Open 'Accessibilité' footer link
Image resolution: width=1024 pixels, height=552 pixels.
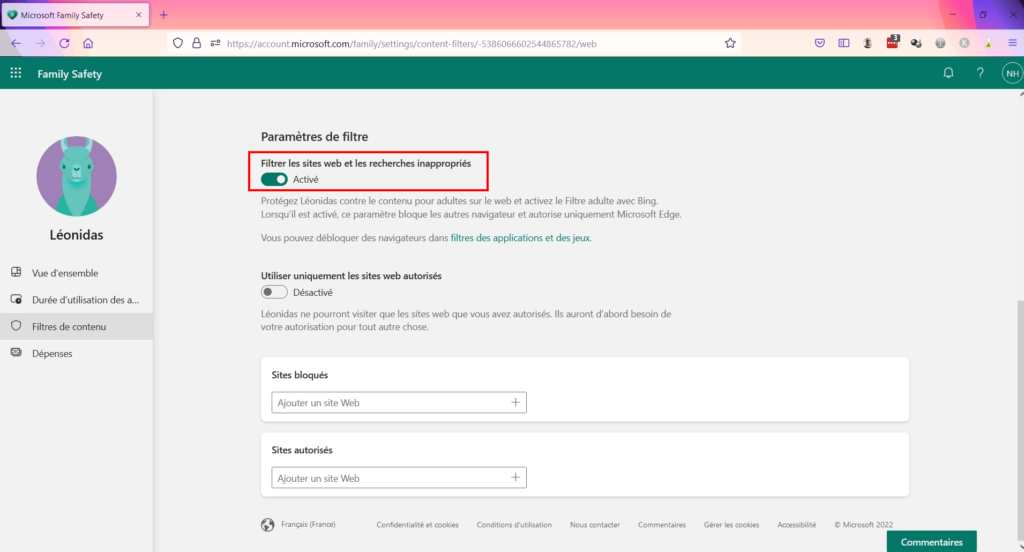click(796, 525)
